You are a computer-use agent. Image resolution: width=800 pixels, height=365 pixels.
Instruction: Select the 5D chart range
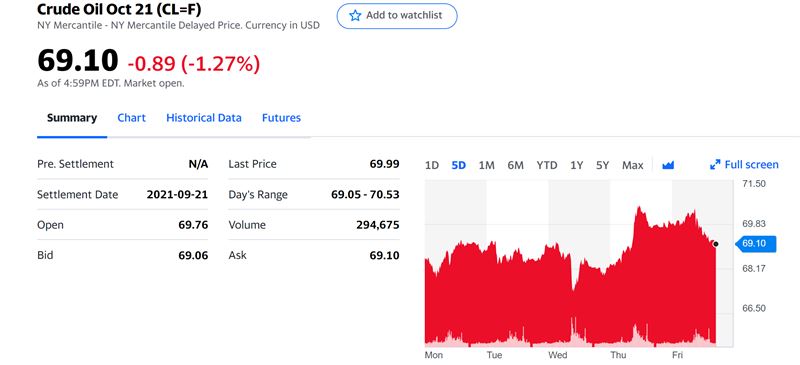coord(459,165)
